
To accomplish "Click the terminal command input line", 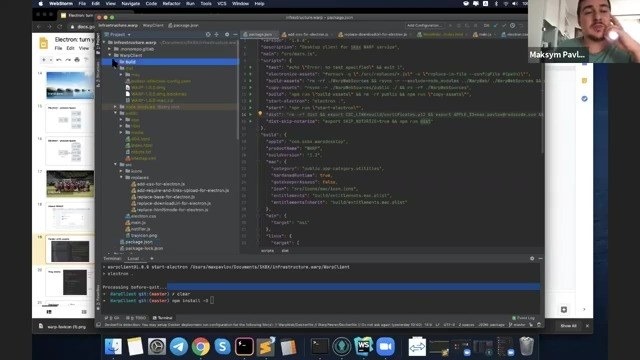I will click(320, 300).
